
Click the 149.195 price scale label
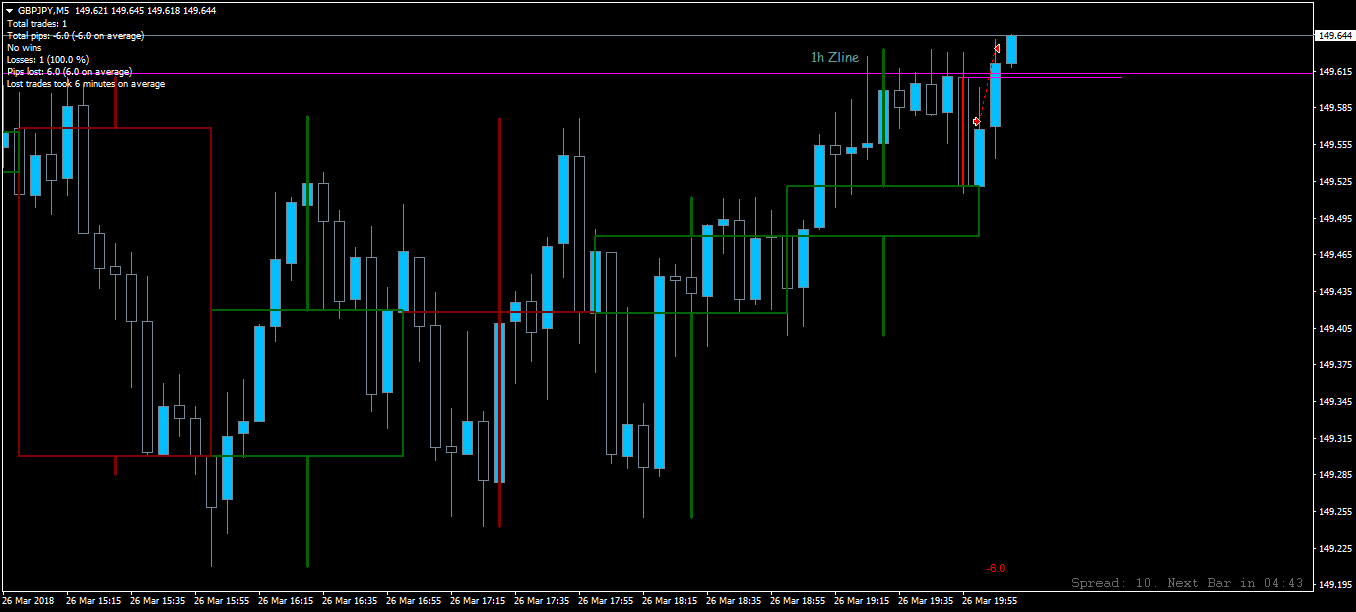pos(1335,585)
